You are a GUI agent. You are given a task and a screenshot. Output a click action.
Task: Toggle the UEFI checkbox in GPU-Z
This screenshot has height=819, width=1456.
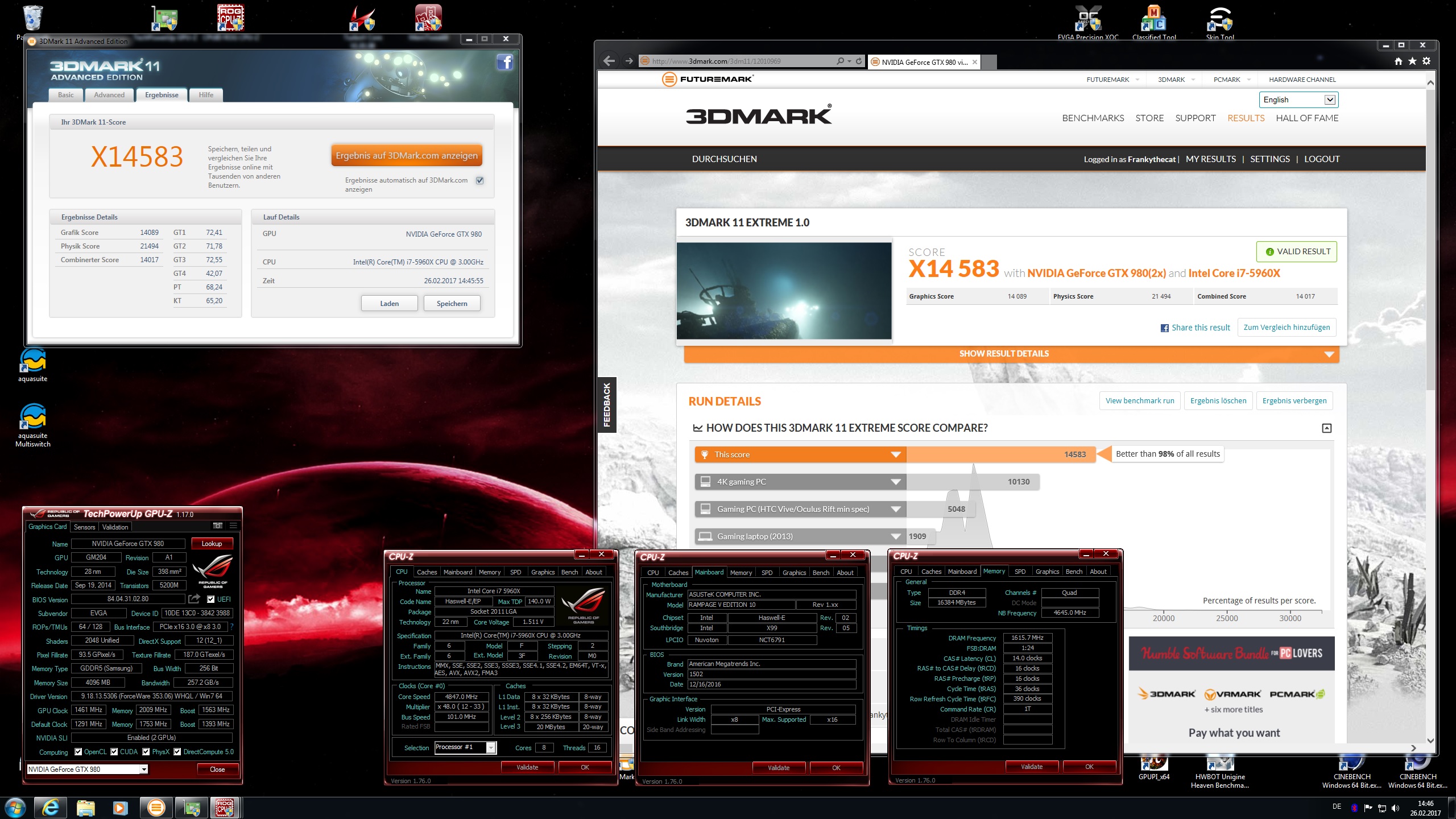(211, 599)
